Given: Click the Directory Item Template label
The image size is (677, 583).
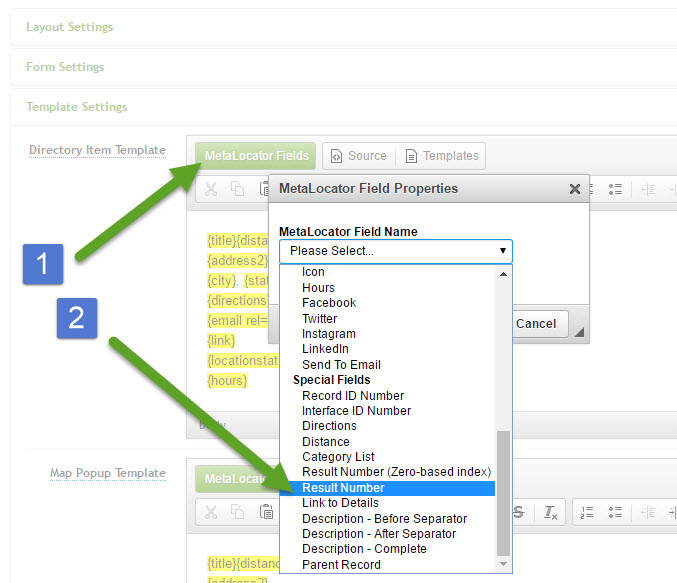Looking at the screenshot, I should click(97, 150).
